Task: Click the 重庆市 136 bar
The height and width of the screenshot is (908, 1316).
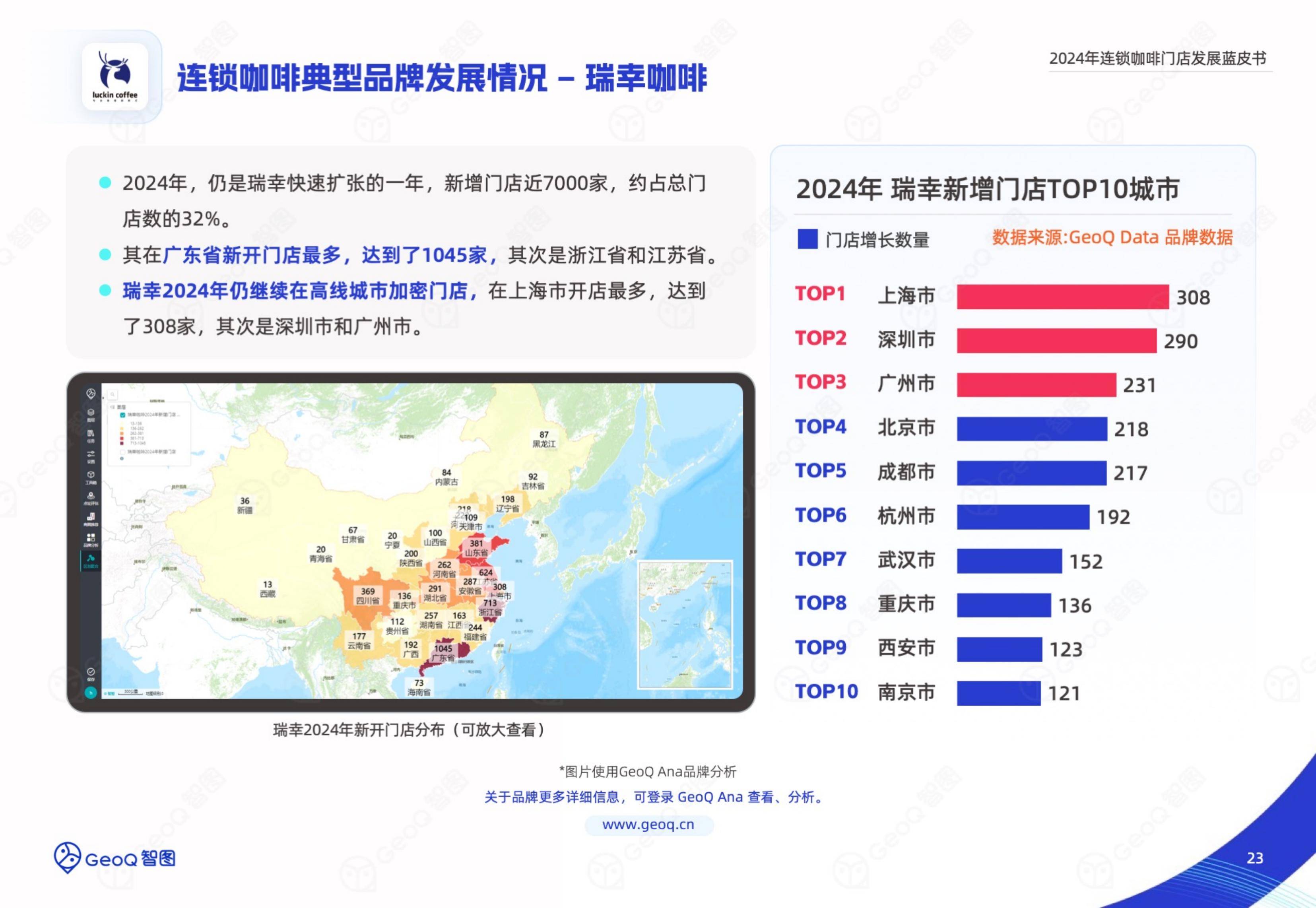Action: pyautogui.click(x=1003, y=605)
